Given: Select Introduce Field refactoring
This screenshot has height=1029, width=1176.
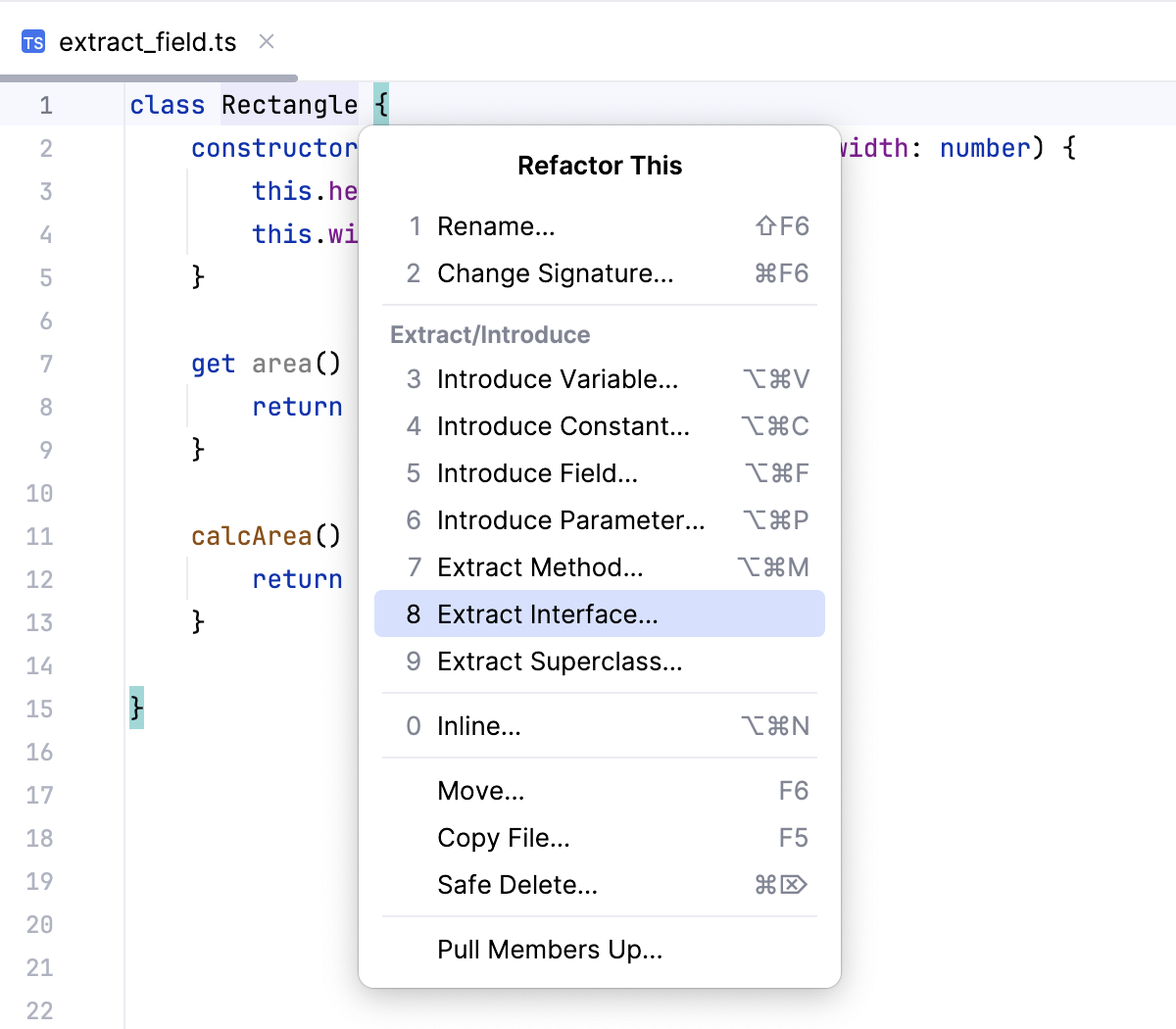Looking at the screenshot, I should pyautogui.click(x=538, y=473).
